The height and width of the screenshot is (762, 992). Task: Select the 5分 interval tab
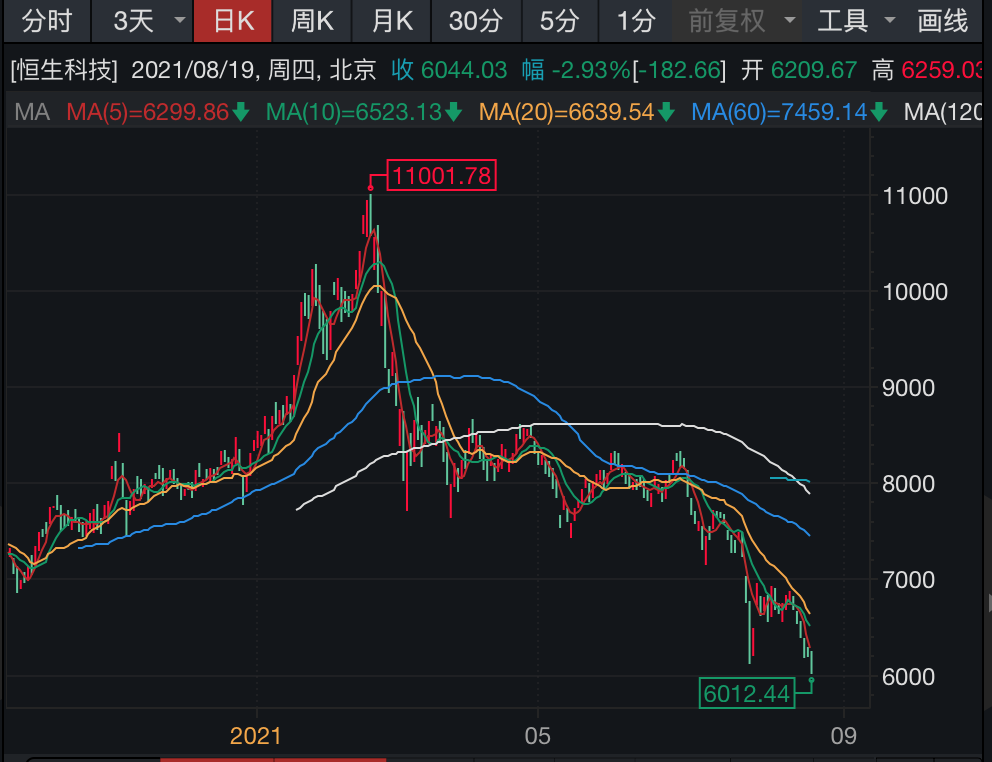click(560, 21)
